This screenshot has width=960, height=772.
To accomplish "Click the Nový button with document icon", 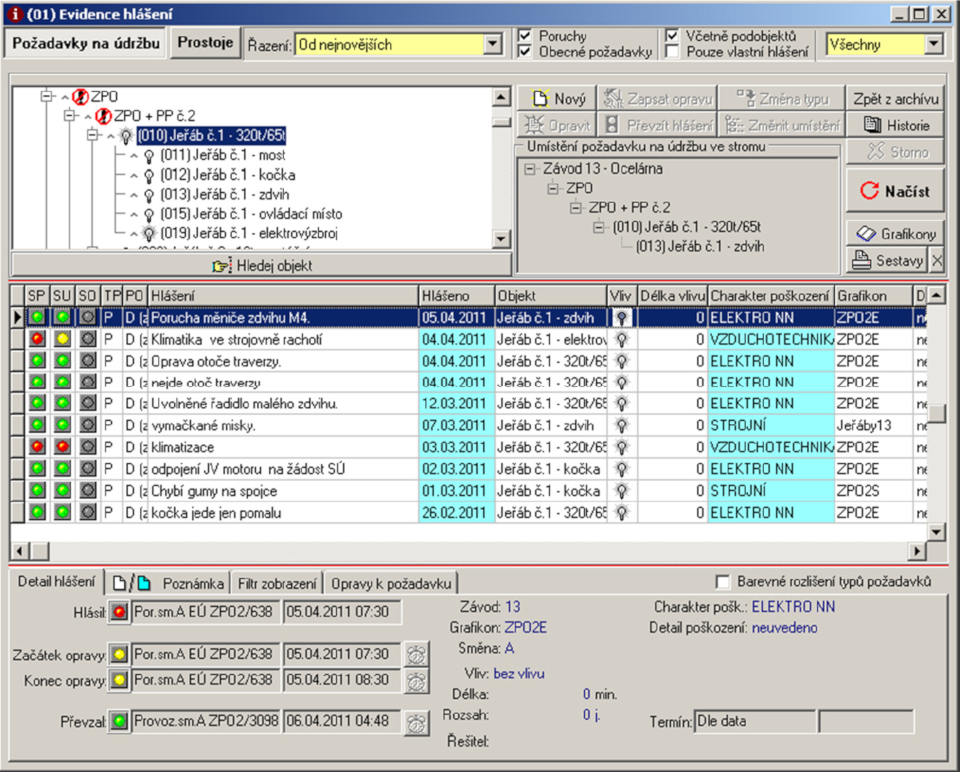I will [x=557, y=99].
